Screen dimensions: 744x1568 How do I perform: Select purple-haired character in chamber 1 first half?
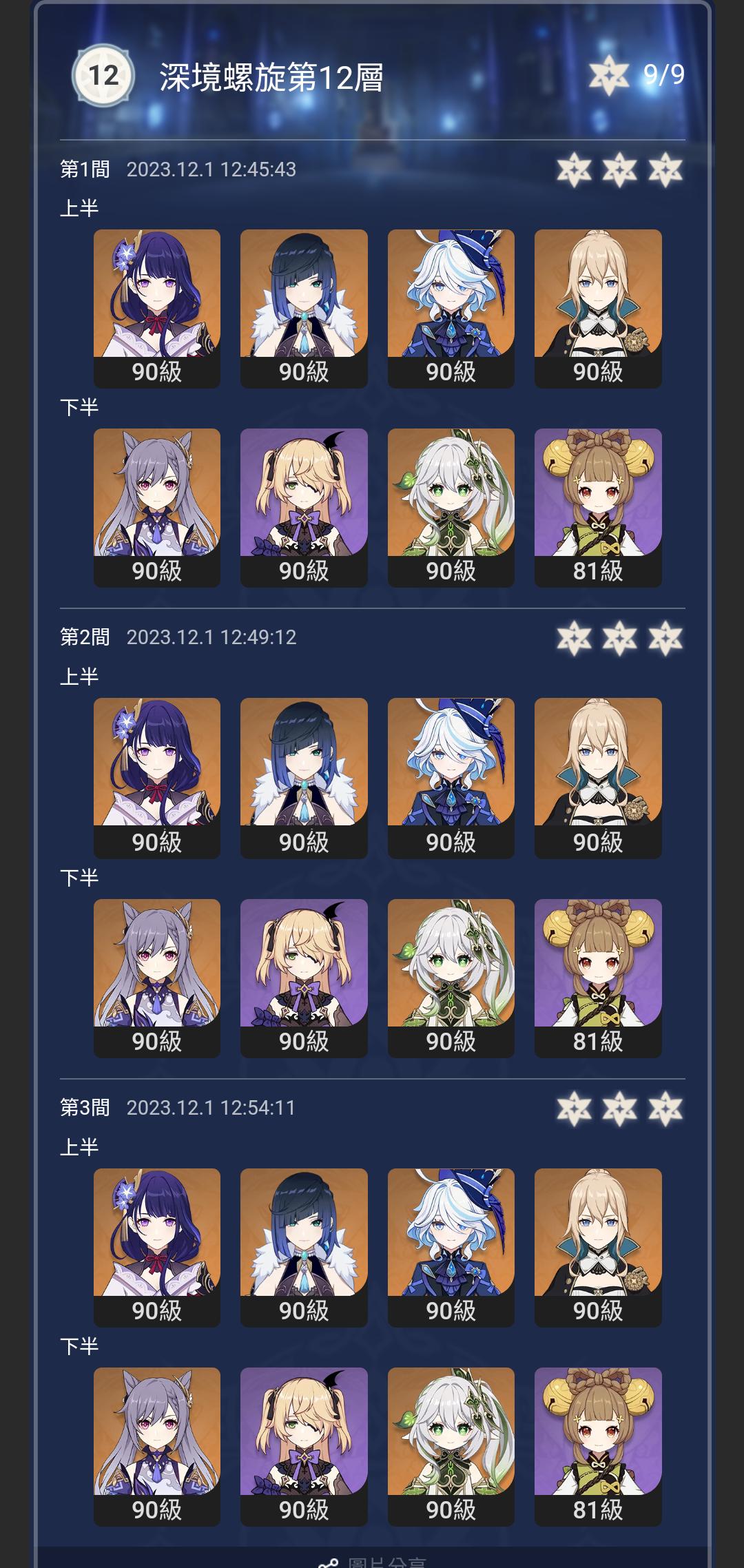click(x=157, y=309)
